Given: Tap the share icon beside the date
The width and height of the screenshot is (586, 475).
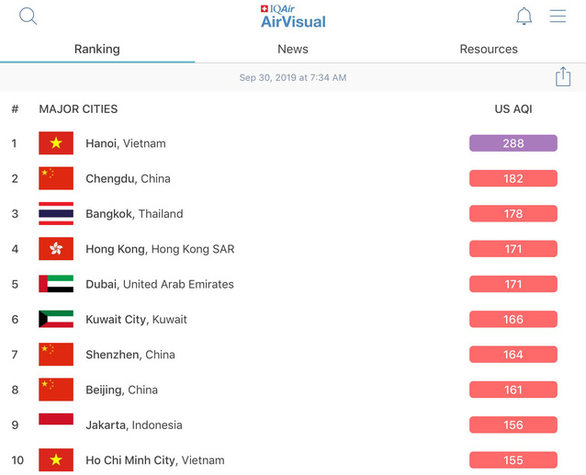Looking at the screenshot, I should (563, 77).
